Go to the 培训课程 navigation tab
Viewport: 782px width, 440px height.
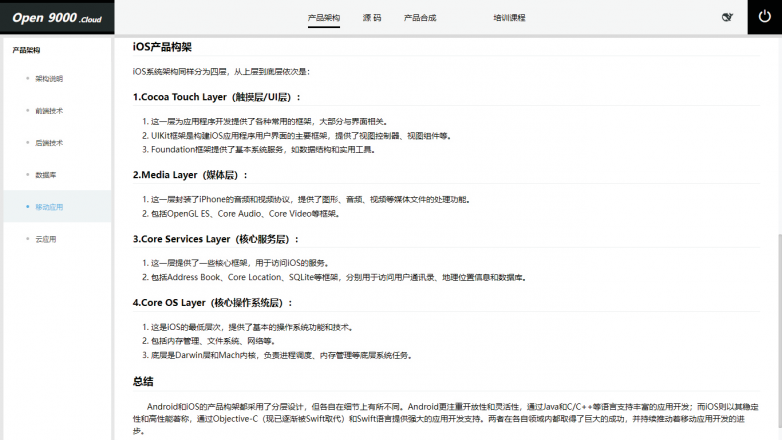coord(509,18)
